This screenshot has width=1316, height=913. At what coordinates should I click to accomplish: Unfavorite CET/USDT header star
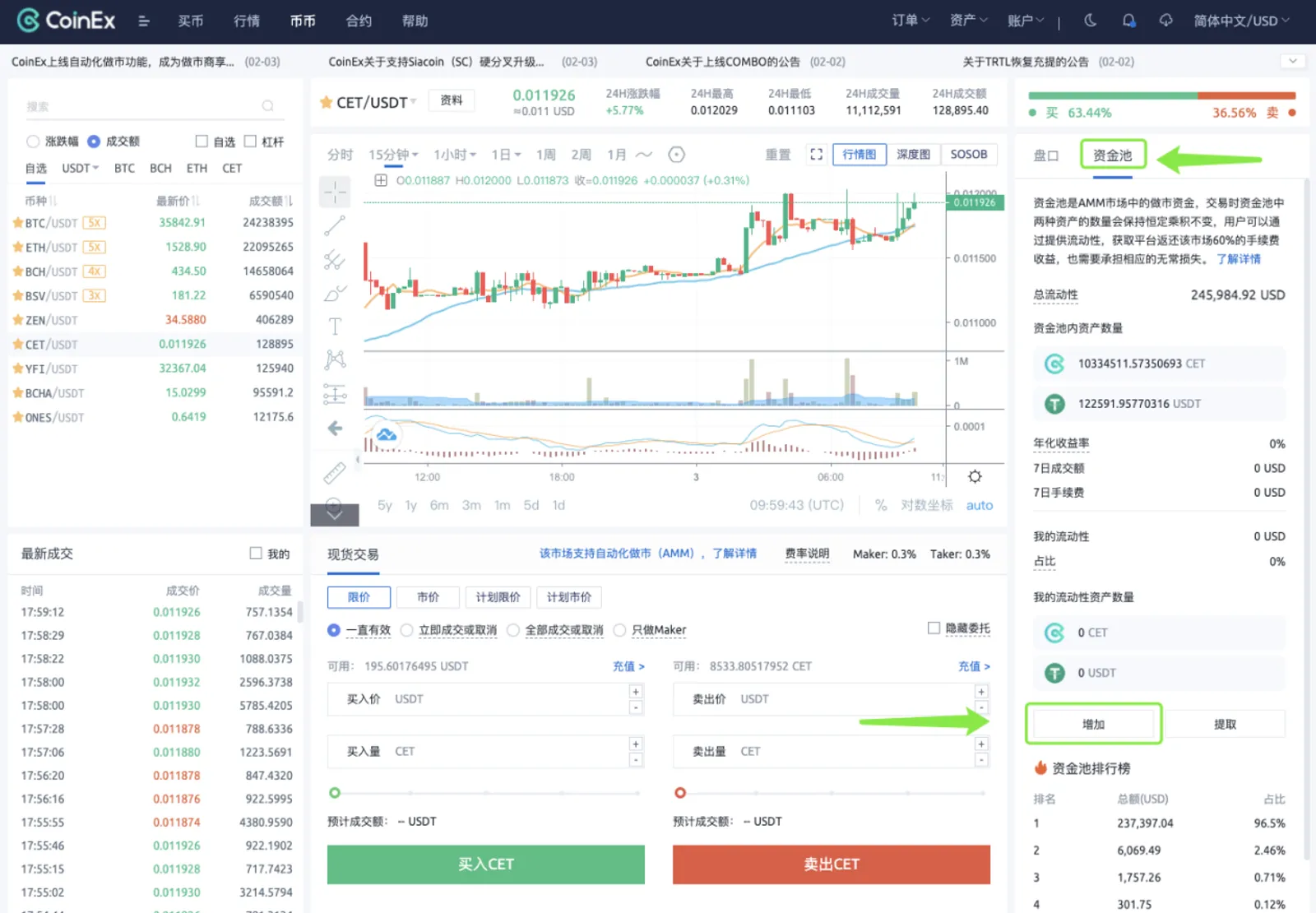pyautogui.click(x=326, y=102)
